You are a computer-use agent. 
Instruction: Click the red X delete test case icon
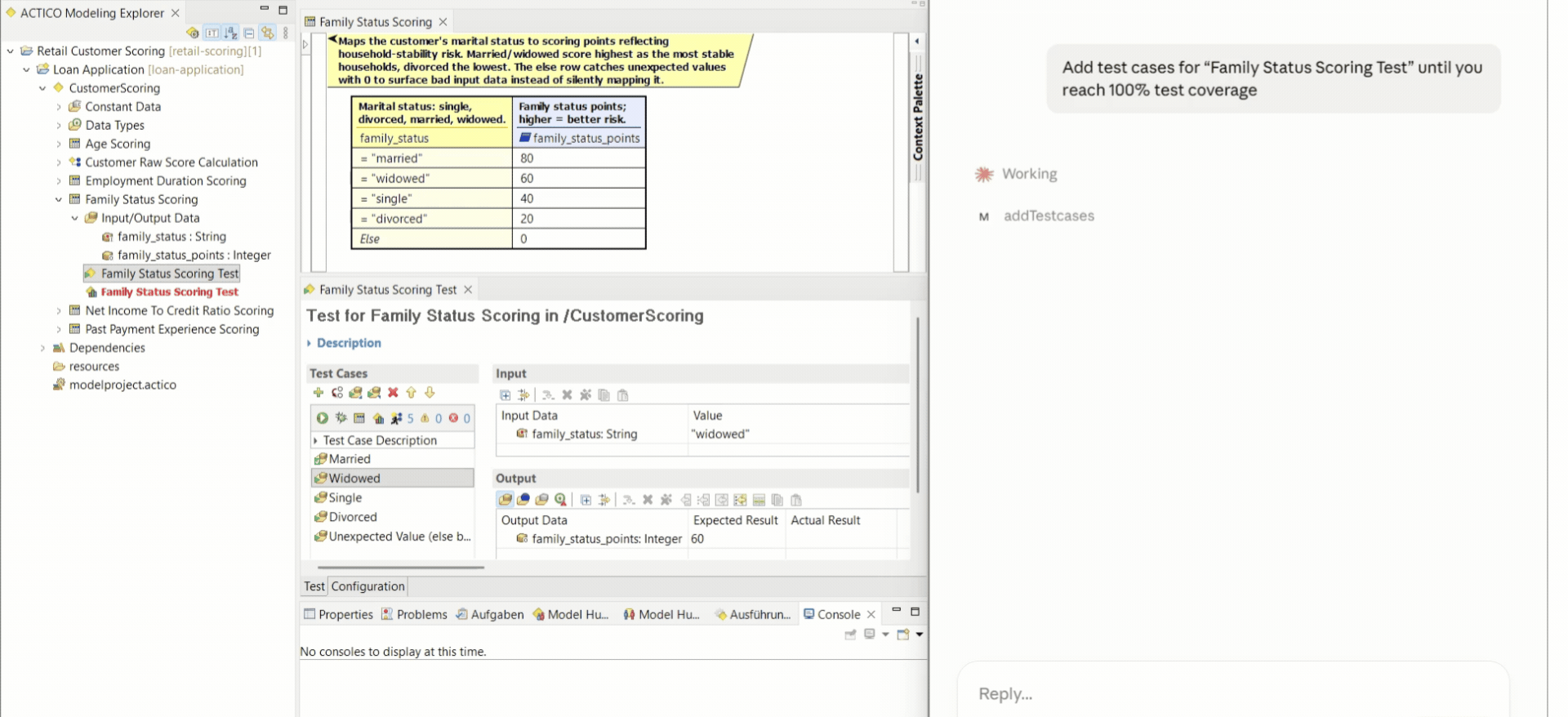tap(393, 393)
